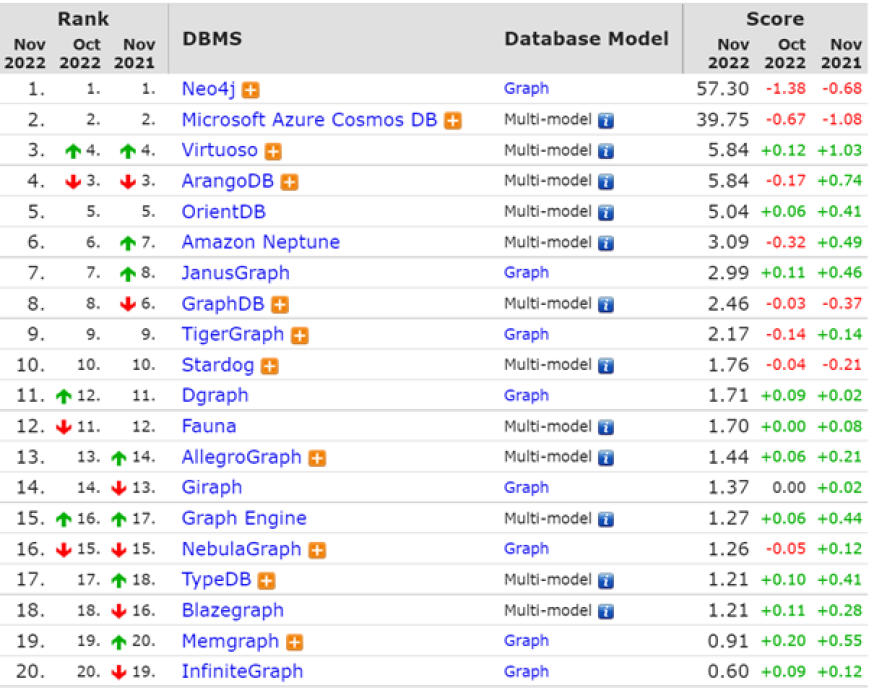Click the JanusGraph link
874x688 pixels.
(236, 273)
